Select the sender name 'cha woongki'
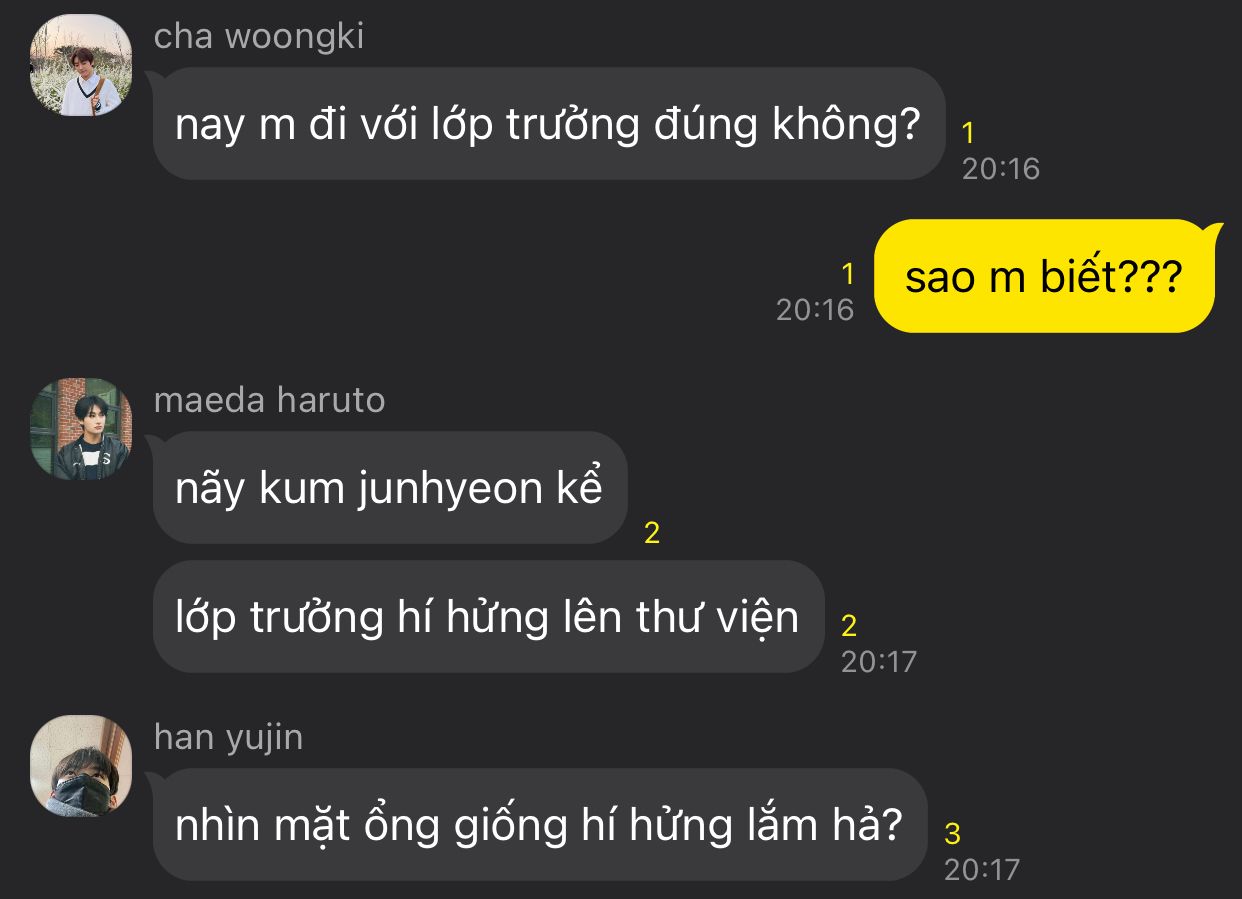1242x899 pixels. click(259, 37)
